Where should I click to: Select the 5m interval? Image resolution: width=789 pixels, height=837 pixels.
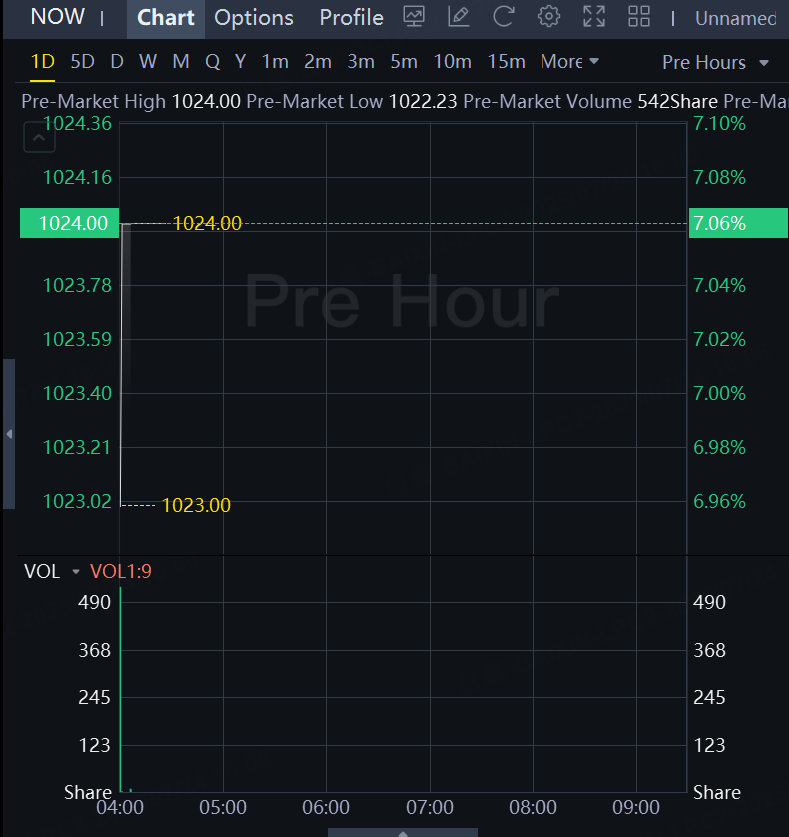pyautogui.click(x=404, y=61)
